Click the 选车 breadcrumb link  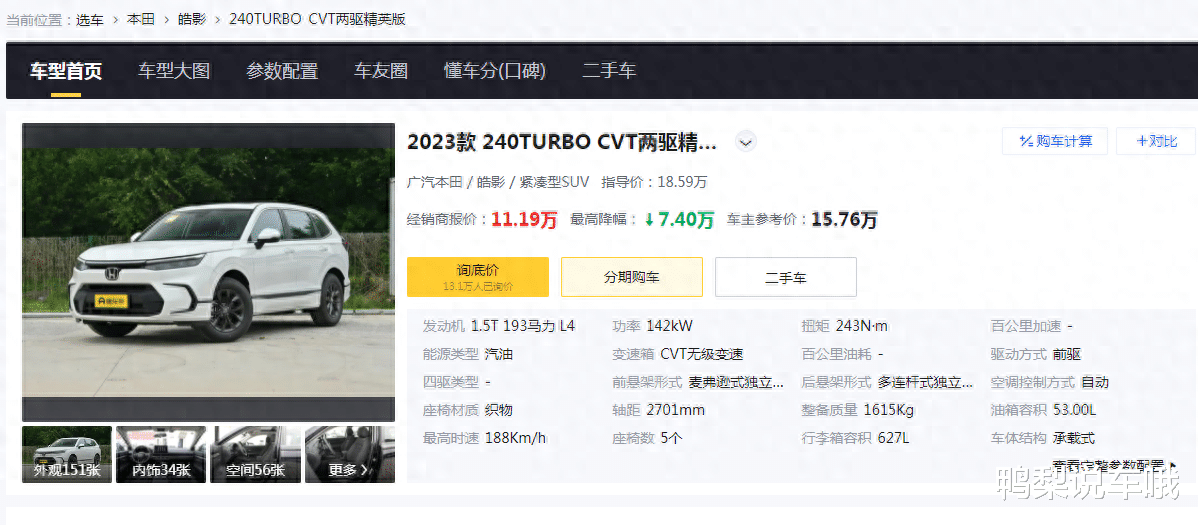click(89, 19)
